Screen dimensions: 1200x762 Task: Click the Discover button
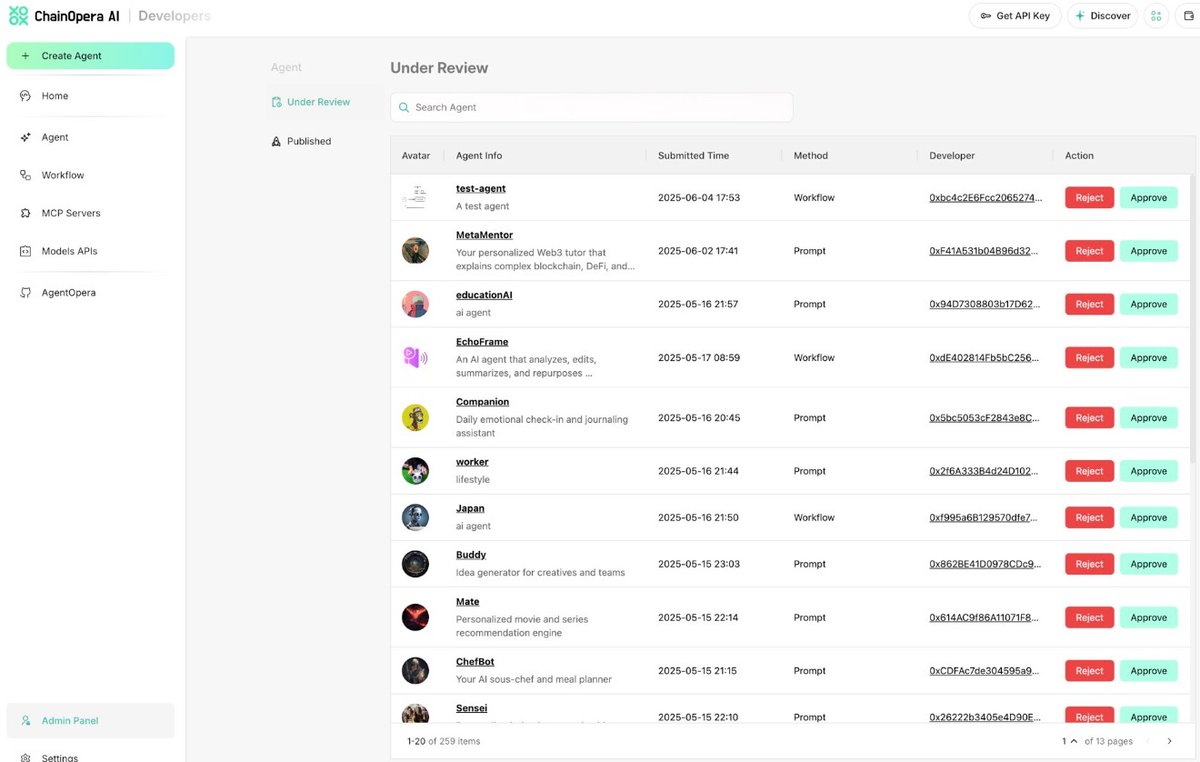(x=1102, y=16)
